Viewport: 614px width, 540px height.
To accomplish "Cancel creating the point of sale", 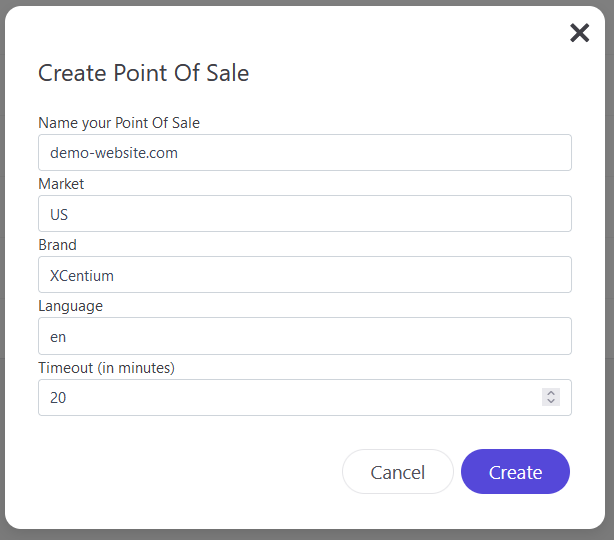I will (x=398, y=471).
